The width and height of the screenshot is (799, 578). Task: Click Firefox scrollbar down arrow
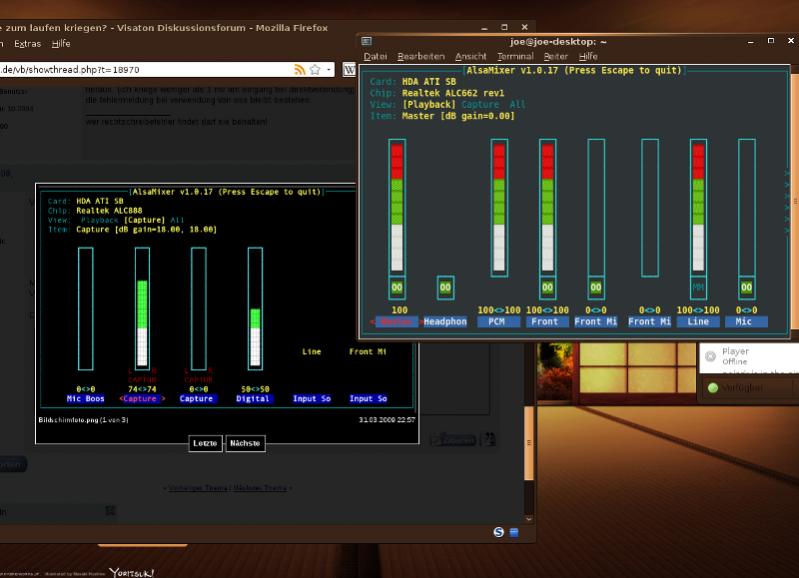coord(529,519)
